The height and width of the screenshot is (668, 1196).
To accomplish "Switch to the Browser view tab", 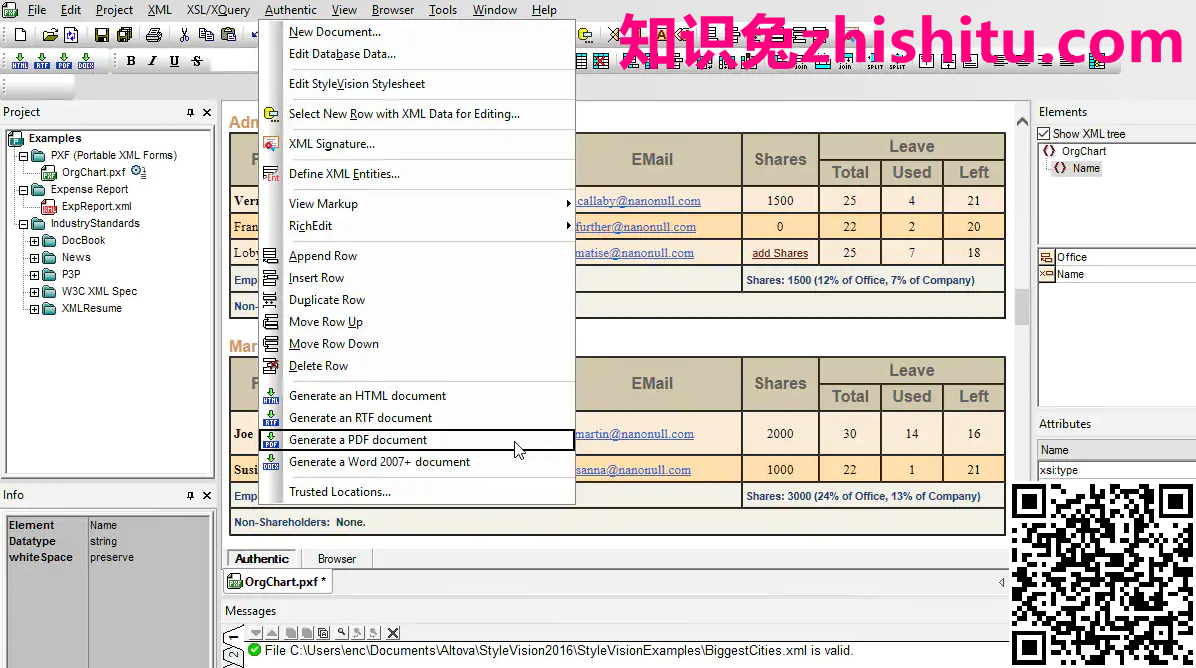I will click(336, 559).
